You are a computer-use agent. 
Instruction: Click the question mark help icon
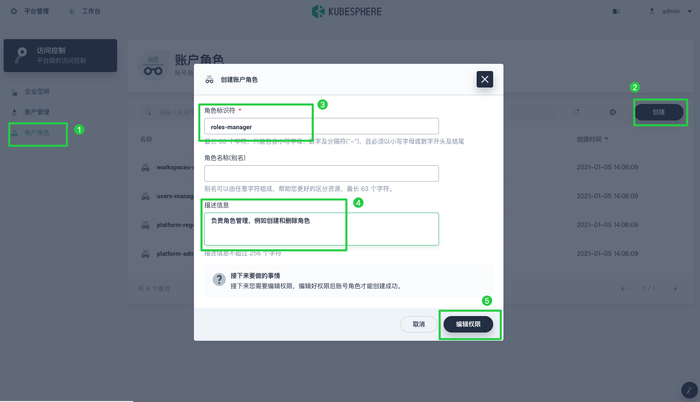click(x=219, y=280)
